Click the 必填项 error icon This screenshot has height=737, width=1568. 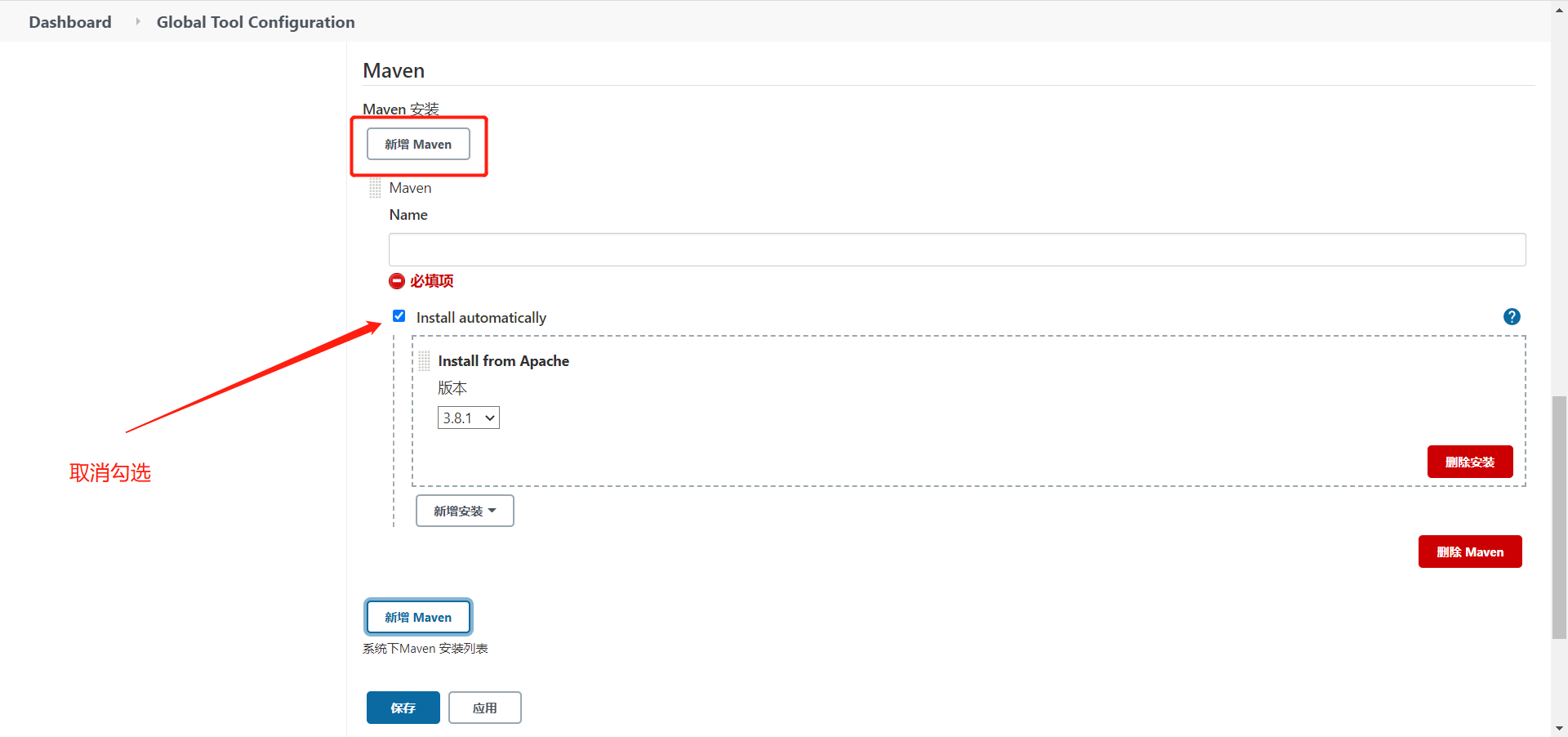[x=397, y=281]
